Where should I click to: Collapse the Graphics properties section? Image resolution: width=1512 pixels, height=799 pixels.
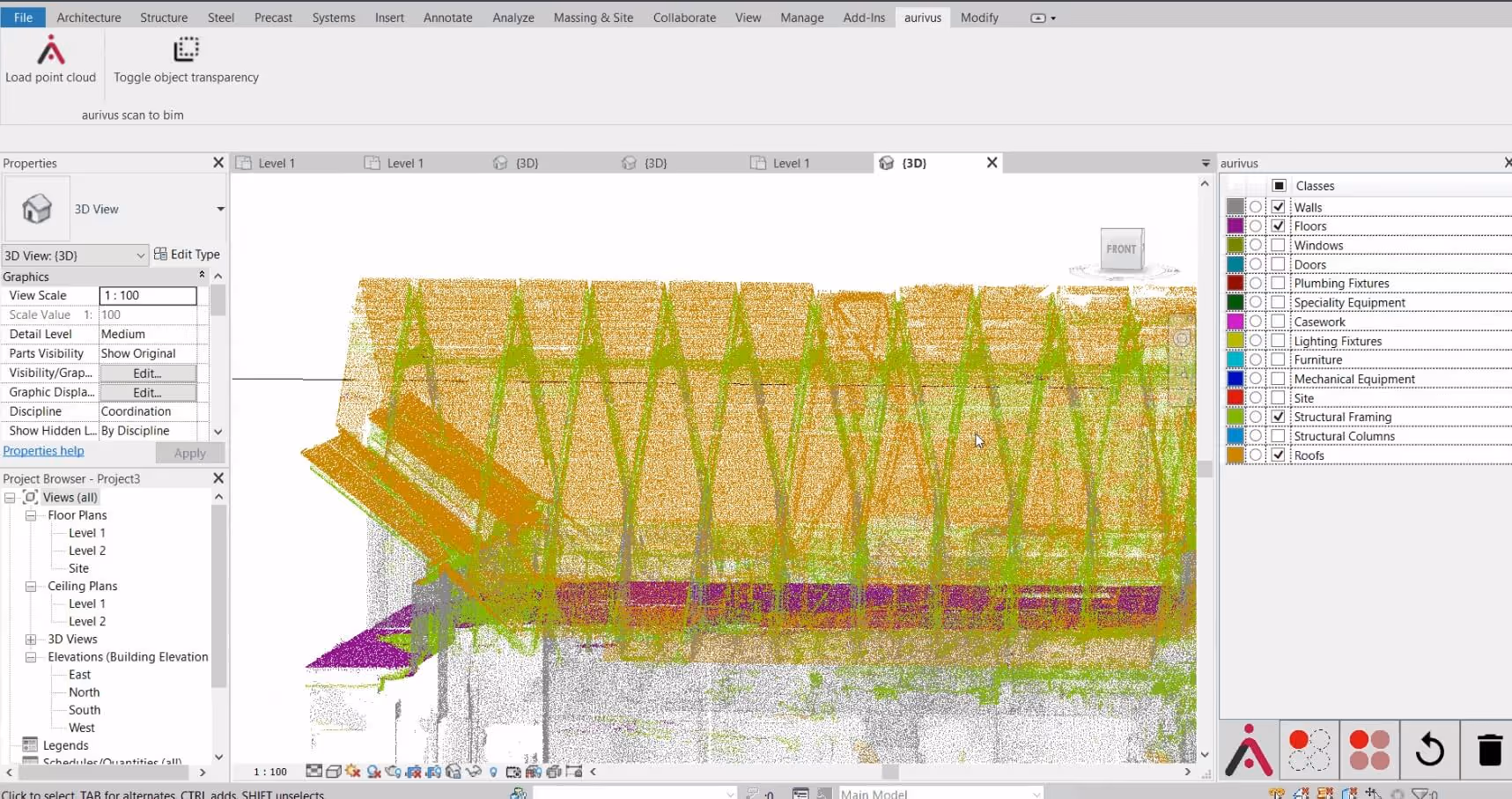click(202, 276)
